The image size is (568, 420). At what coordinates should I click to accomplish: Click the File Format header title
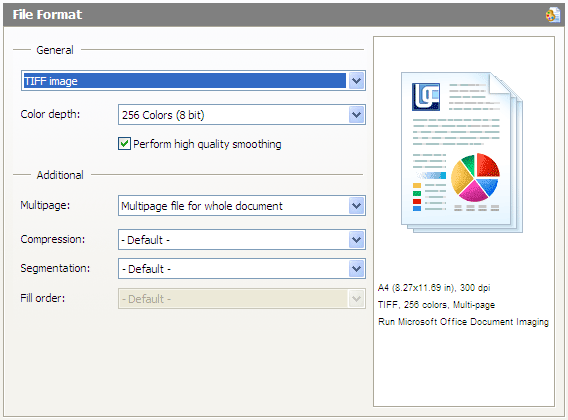[x=47, y=15]
